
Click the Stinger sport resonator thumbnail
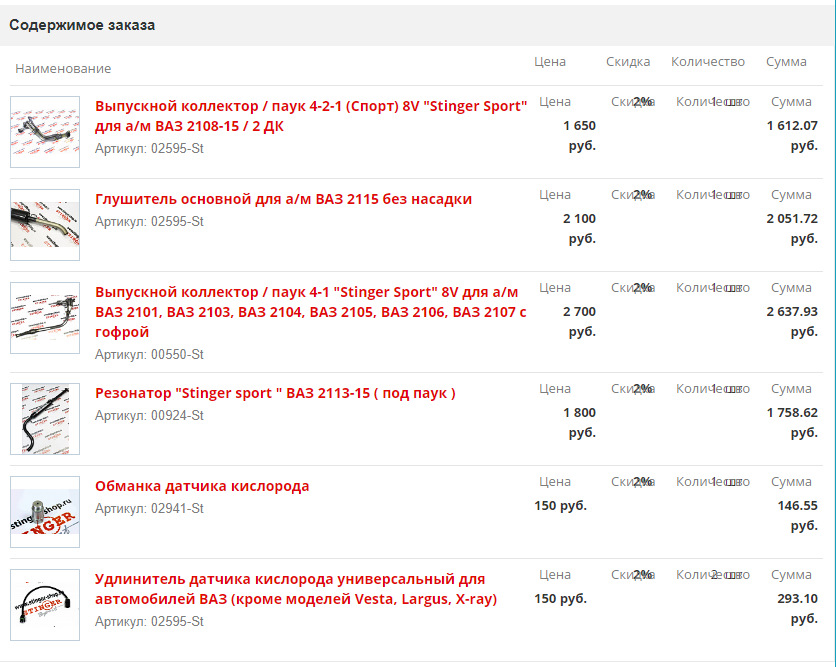pyautogui.click(x=45, y=419)
